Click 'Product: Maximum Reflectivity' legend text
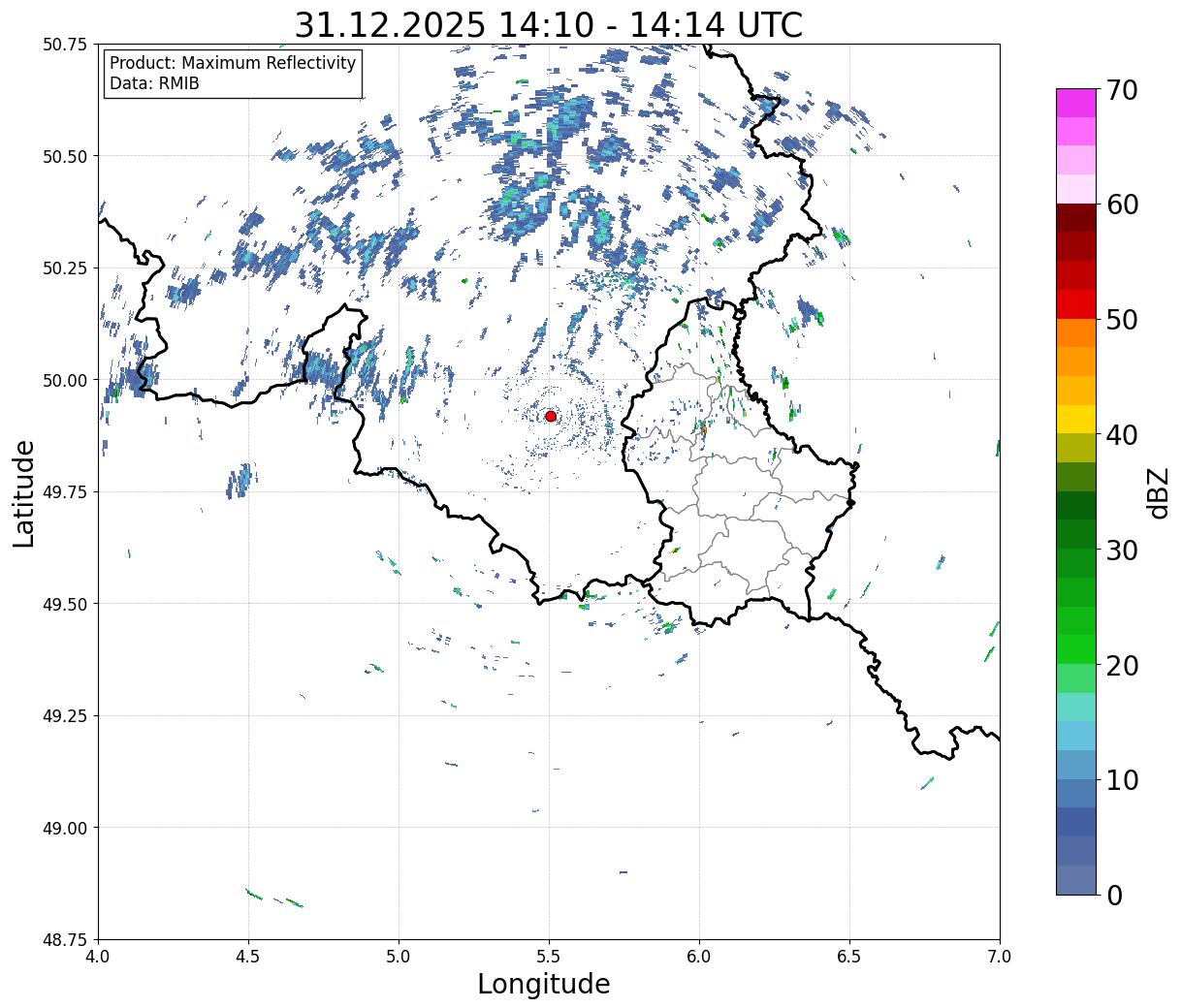This screenshot has height=1008, width=1182. [x=233, y=63]
